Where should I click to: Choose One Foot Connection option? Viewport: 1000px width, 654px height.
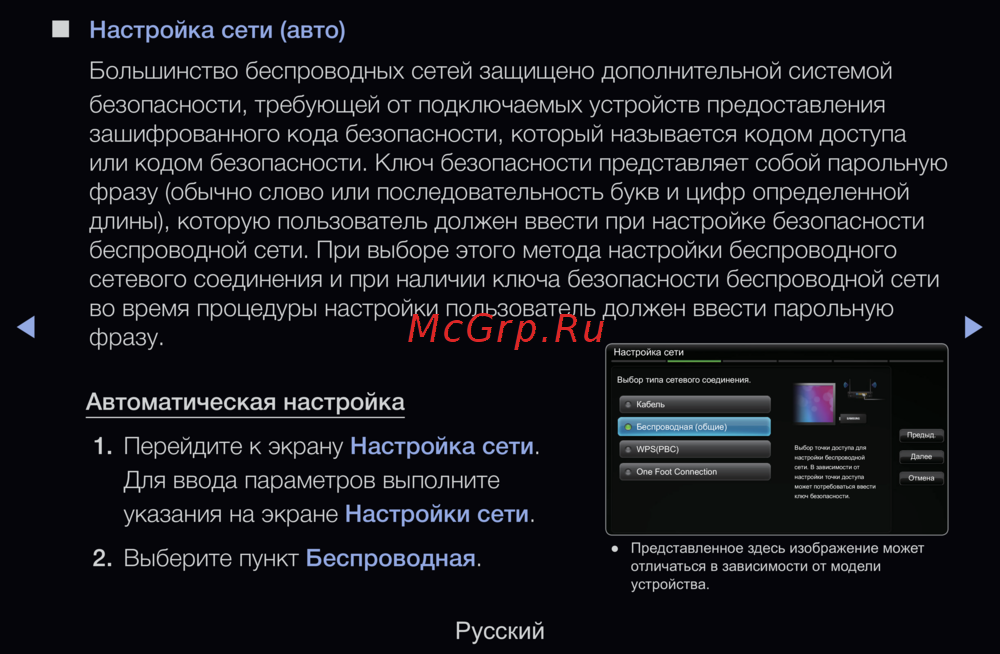pos(694,472)
